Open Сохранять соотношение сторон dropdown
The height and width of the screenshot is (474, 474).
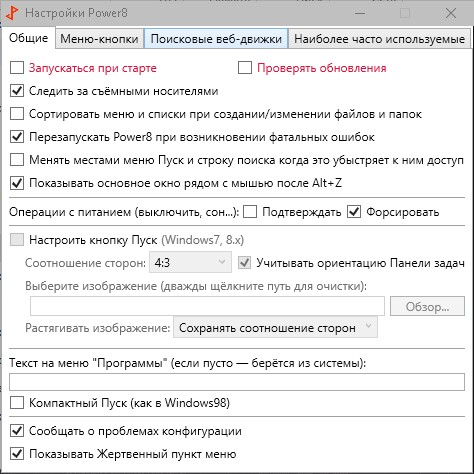click(275, 328)
